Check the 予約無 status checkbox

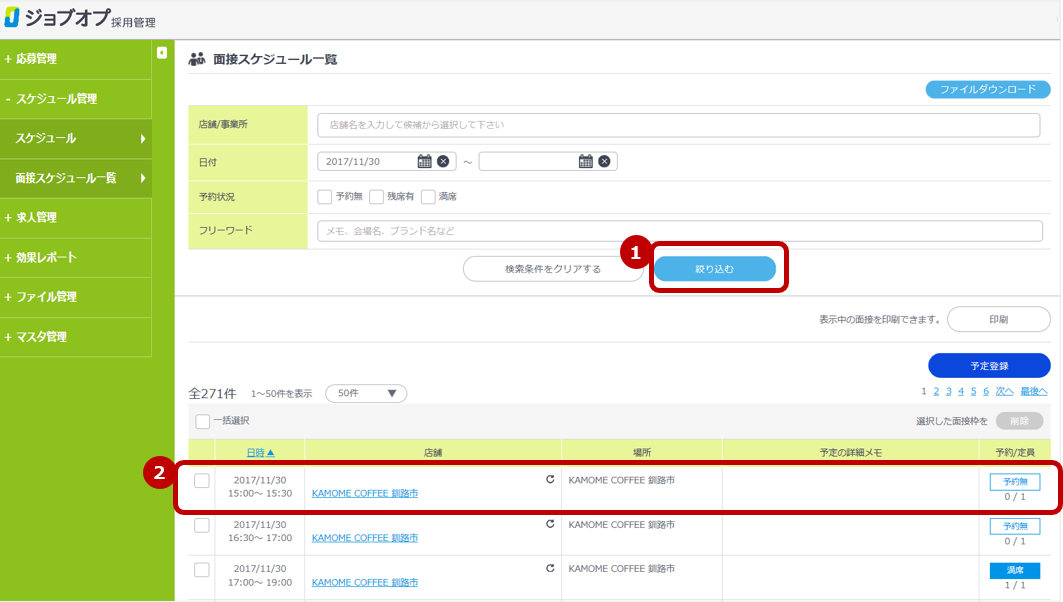pyautogui.click(x=324, y=197)
